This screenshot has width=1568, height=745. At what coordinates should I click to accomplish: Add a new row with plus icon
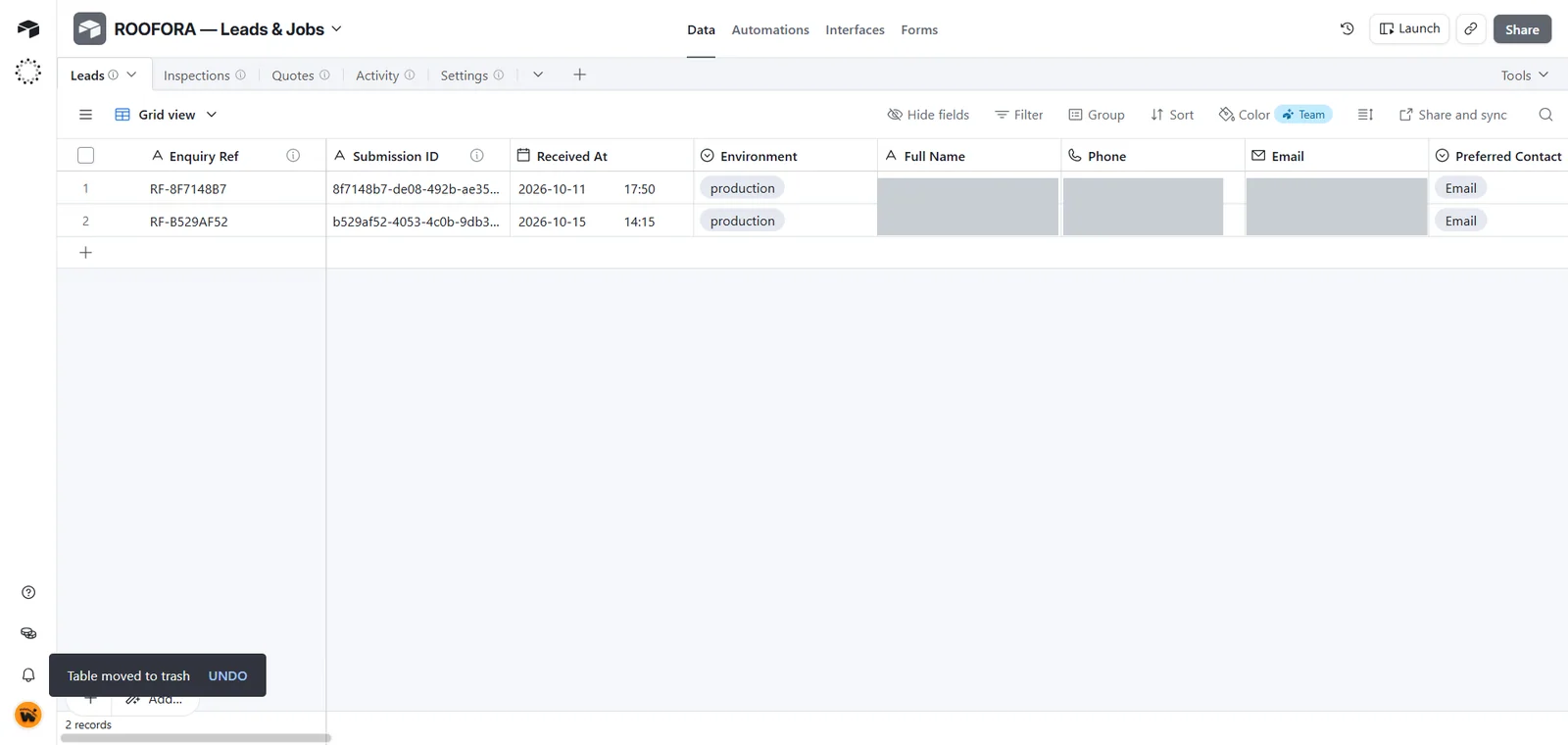pyautogui.click(x=85, y=253)
